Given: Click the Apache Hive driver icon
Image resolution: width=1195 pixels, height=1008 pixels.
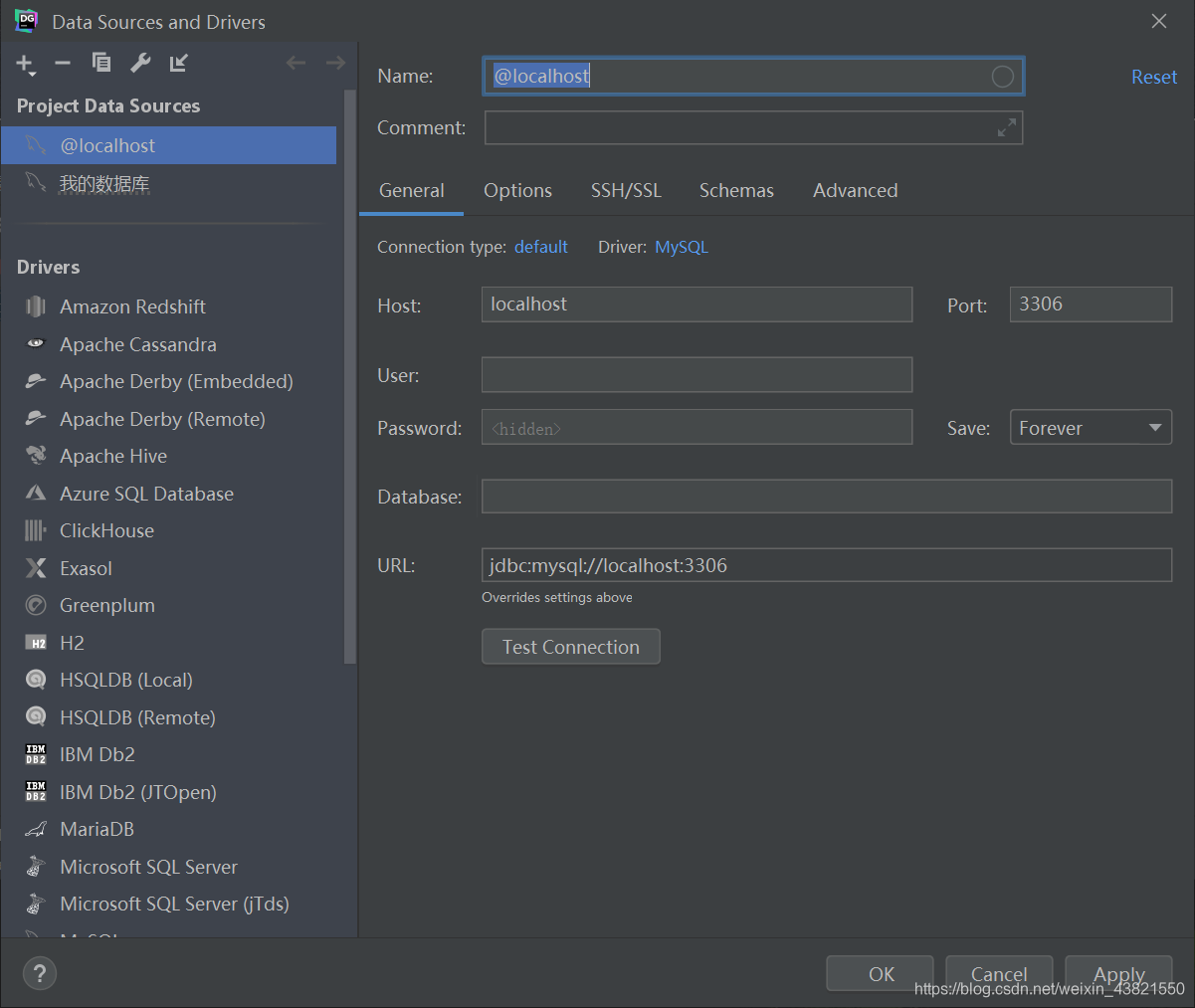Looking at the screenshot, I should 36,456.
